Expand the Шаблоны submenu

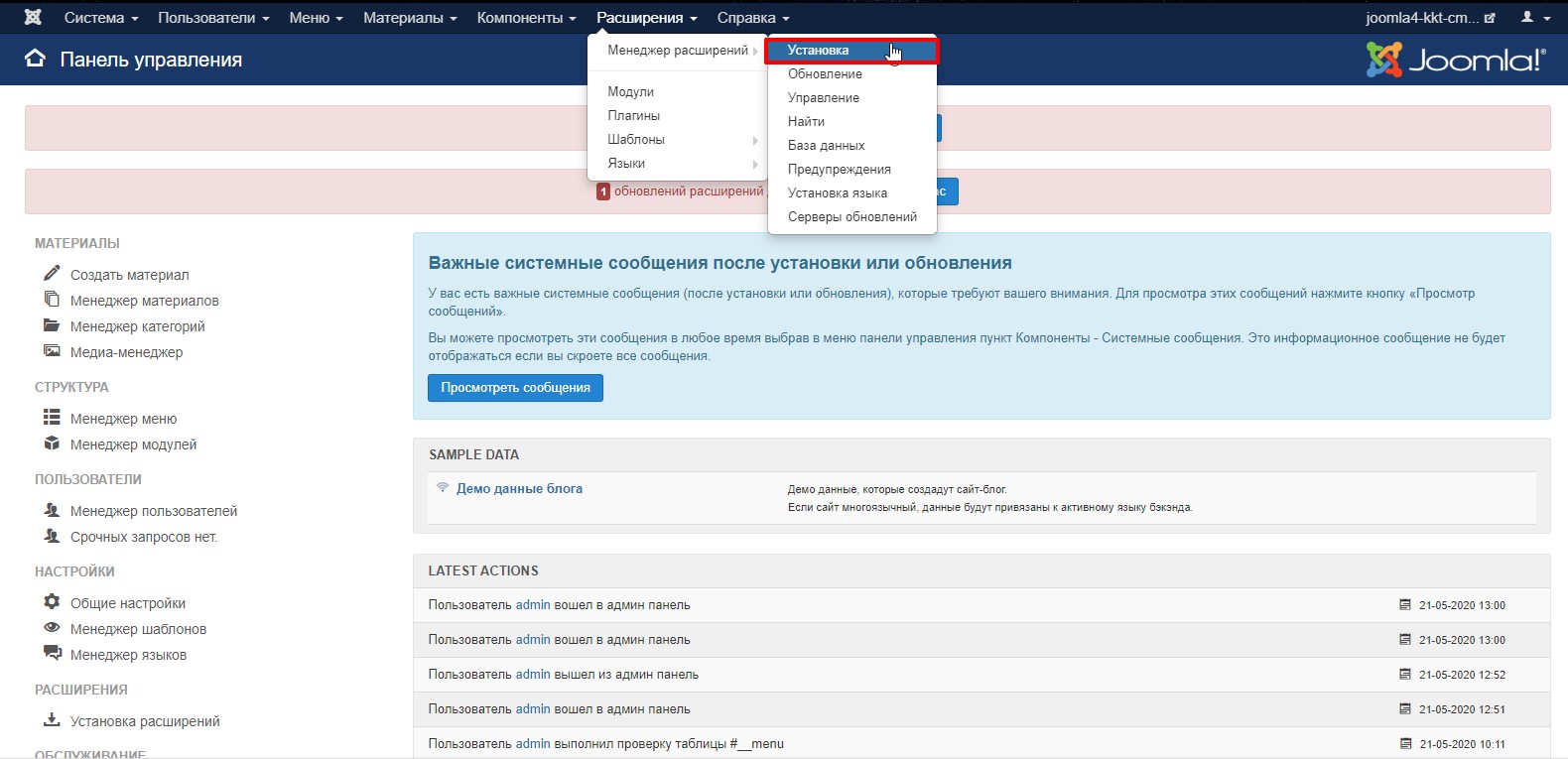click(x=678, y=140)
